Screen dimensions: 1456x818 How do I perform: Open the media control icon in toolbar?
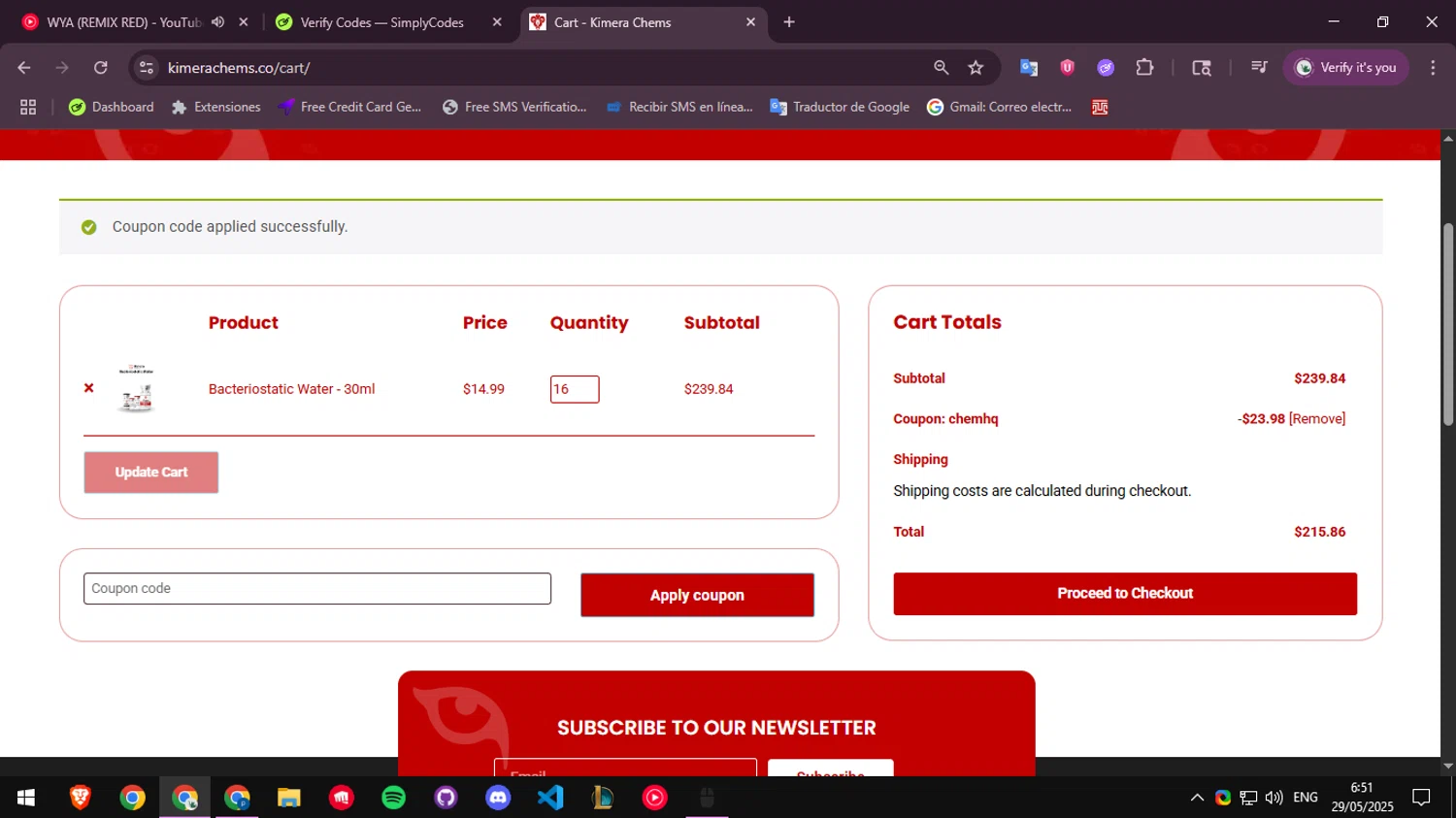click(1259, 68)
